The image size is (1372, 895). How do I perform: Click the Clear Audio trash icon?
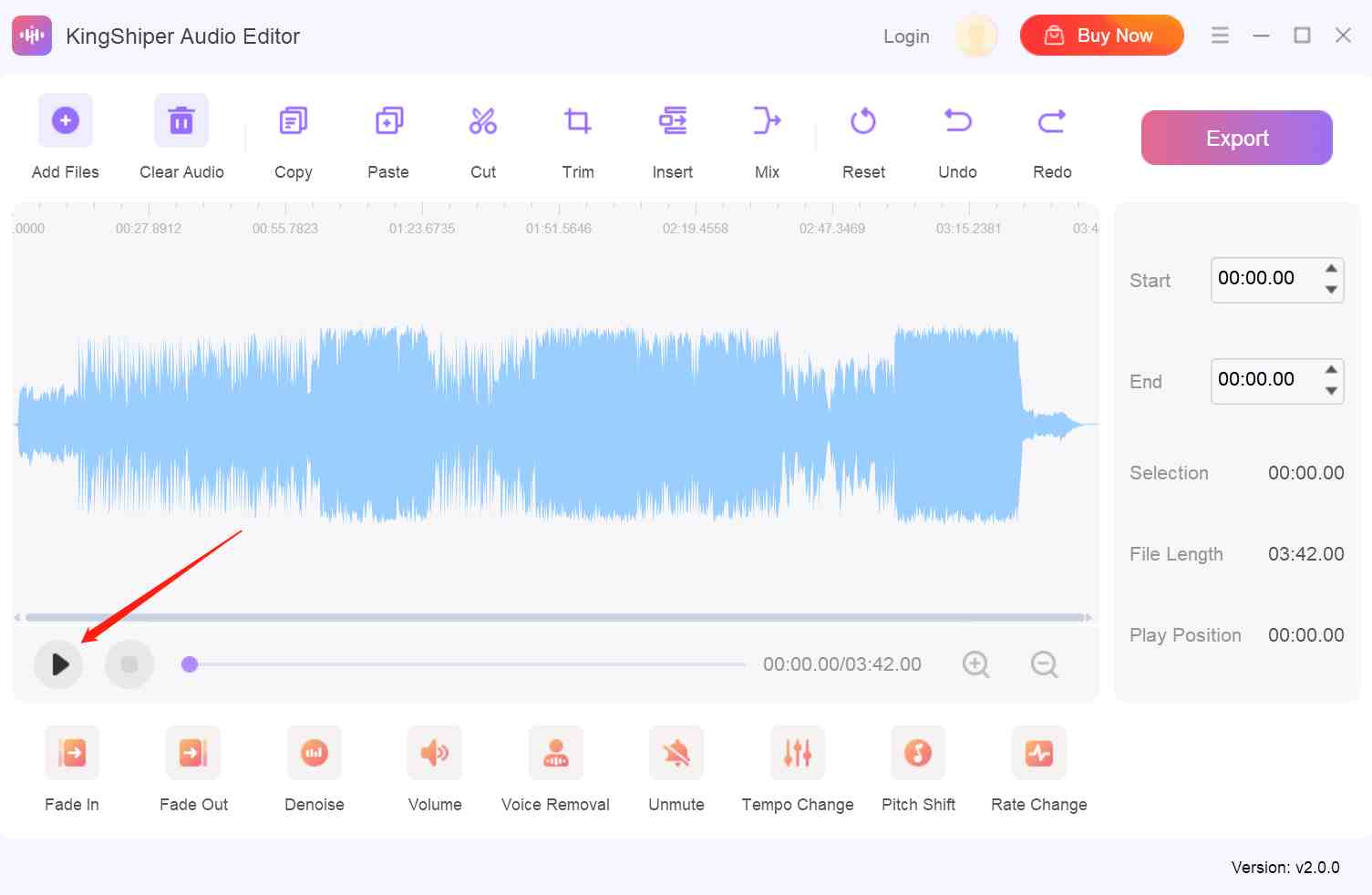click(x=181, y=120)
